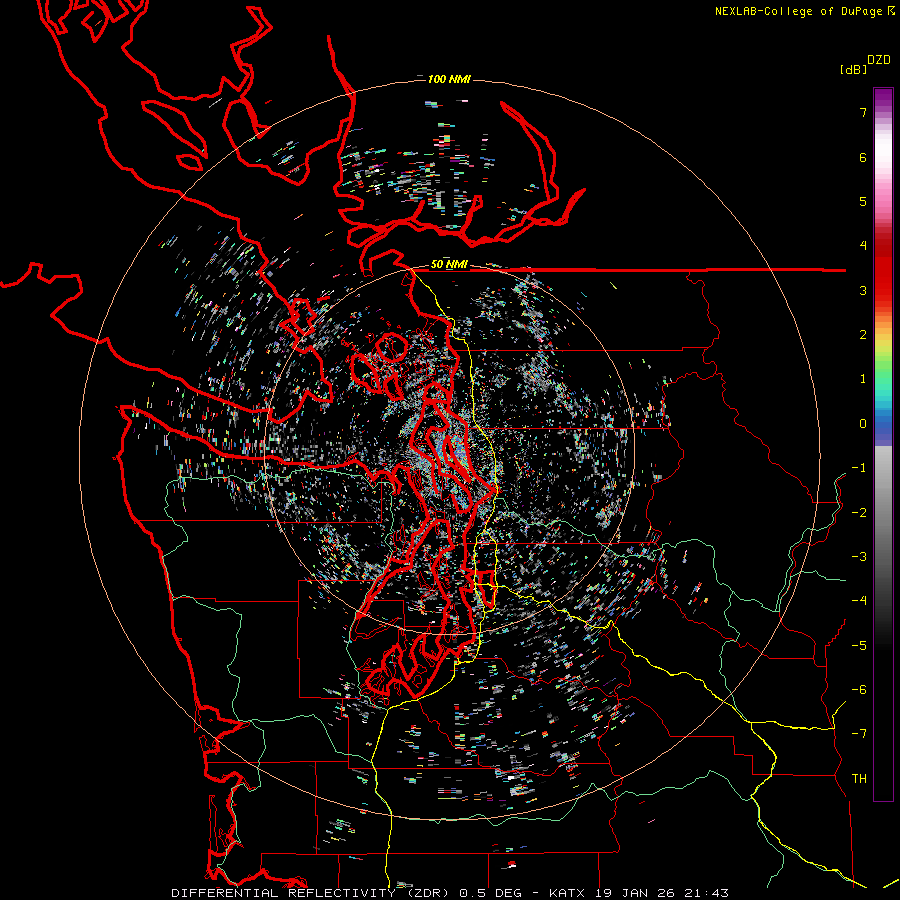Click the DZD legend title
900x900 pixels.
(879, 60)
